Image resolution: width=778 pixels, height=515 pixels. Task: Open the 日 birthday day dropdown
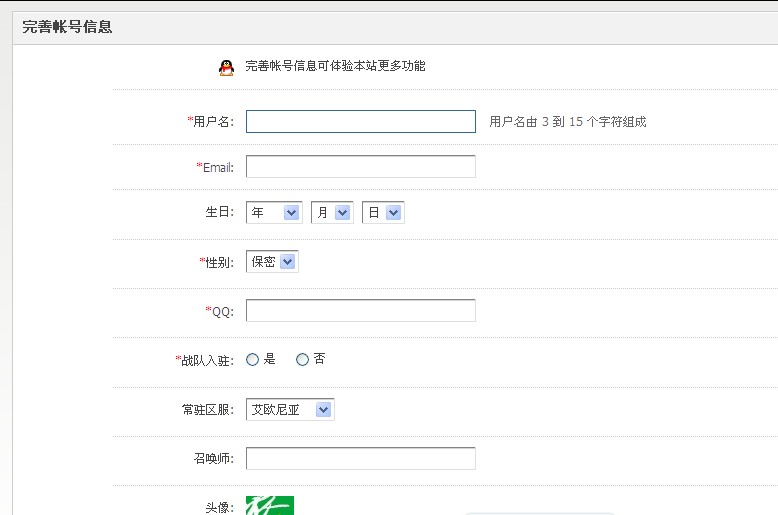point(383,212)
